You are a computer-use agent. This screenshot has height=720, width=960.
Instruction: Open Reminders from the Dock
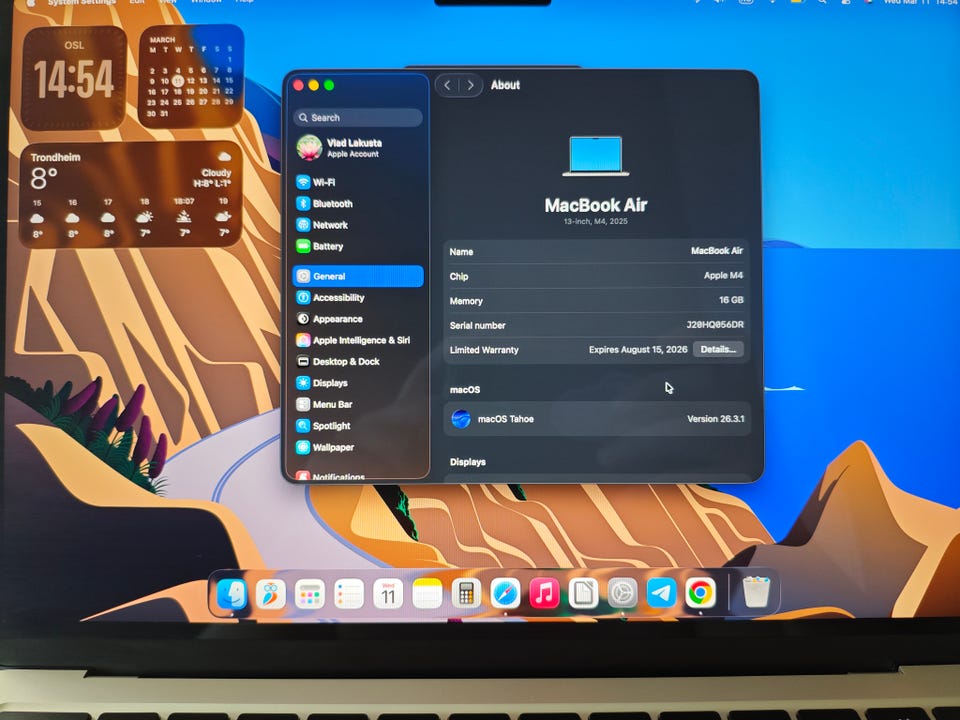point(349,593)
